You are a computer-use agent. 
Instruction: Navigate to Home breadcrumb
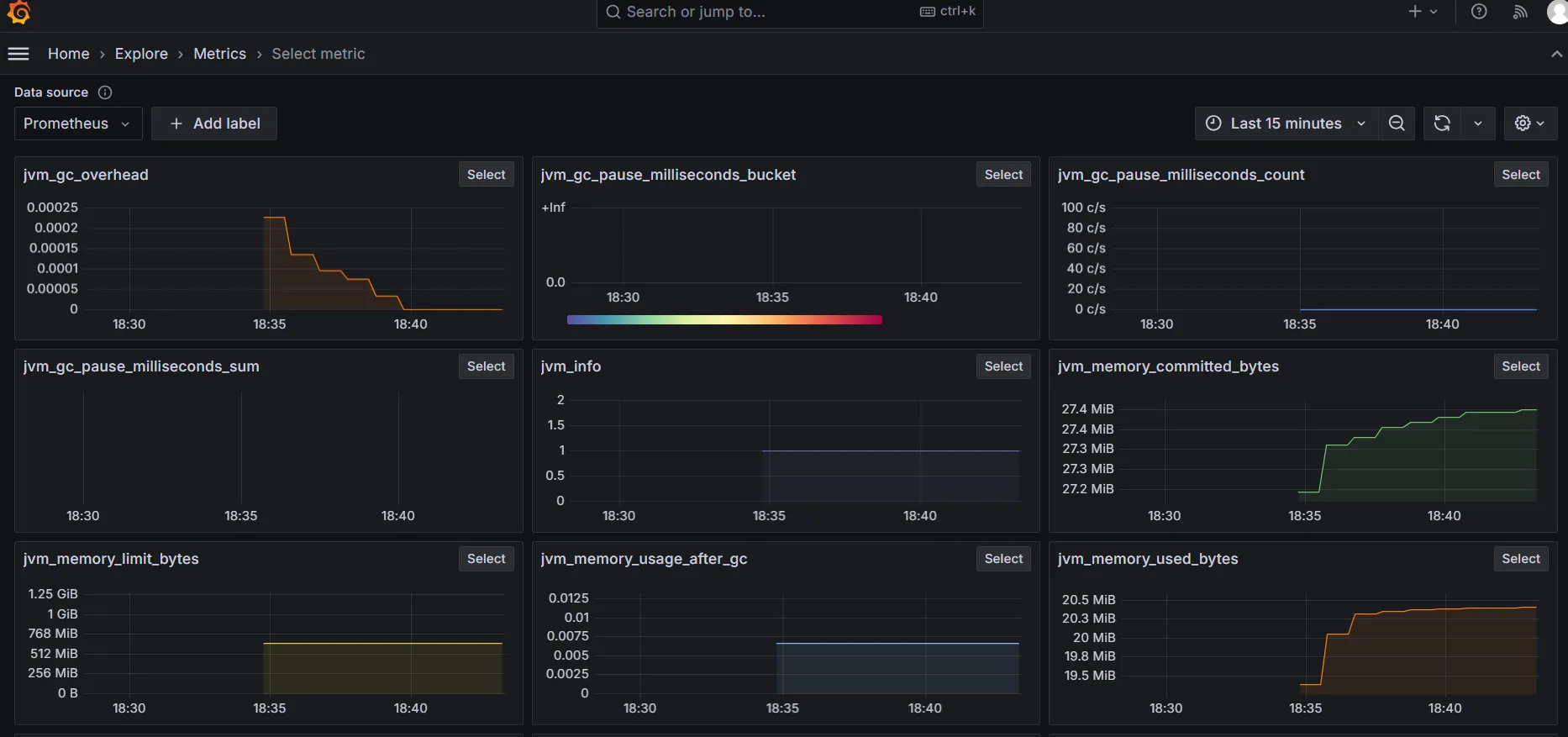pyautogui.click(x=68, y=54)
